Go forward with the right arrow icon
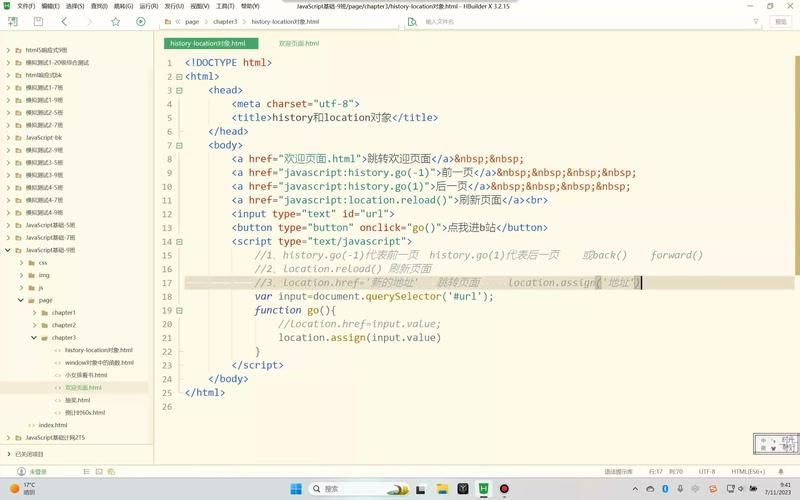800x500 pixels. point(90,21)
